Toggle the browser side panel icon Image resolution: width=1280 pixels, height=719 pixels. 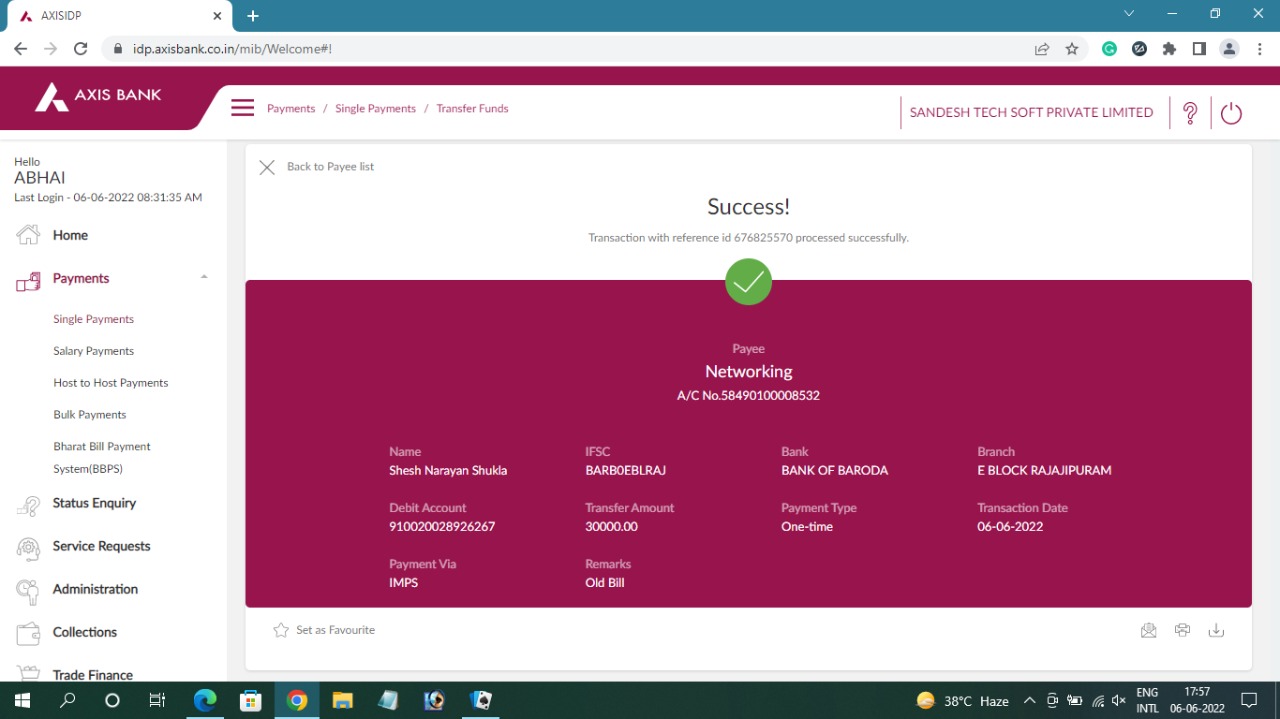[1199, 48]
